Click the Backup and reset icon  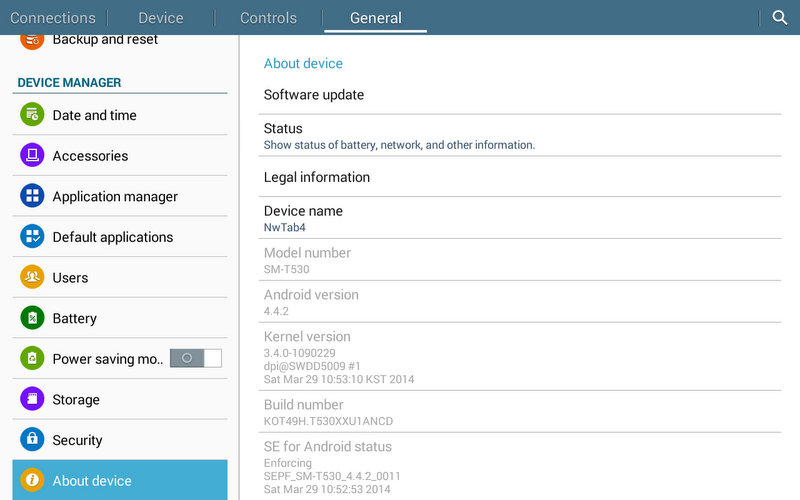pyautogui.click(x=32, y=40)
